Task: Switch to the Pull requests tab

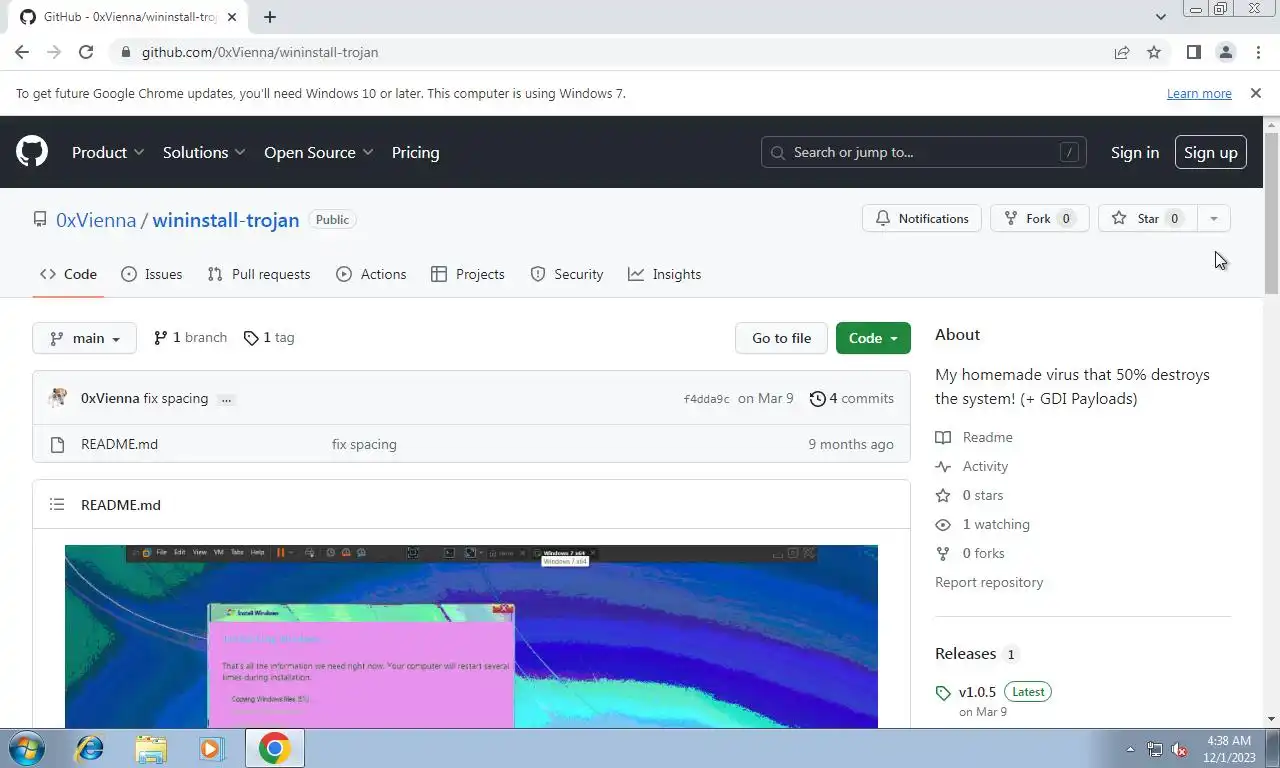Action: click(259, 274)
